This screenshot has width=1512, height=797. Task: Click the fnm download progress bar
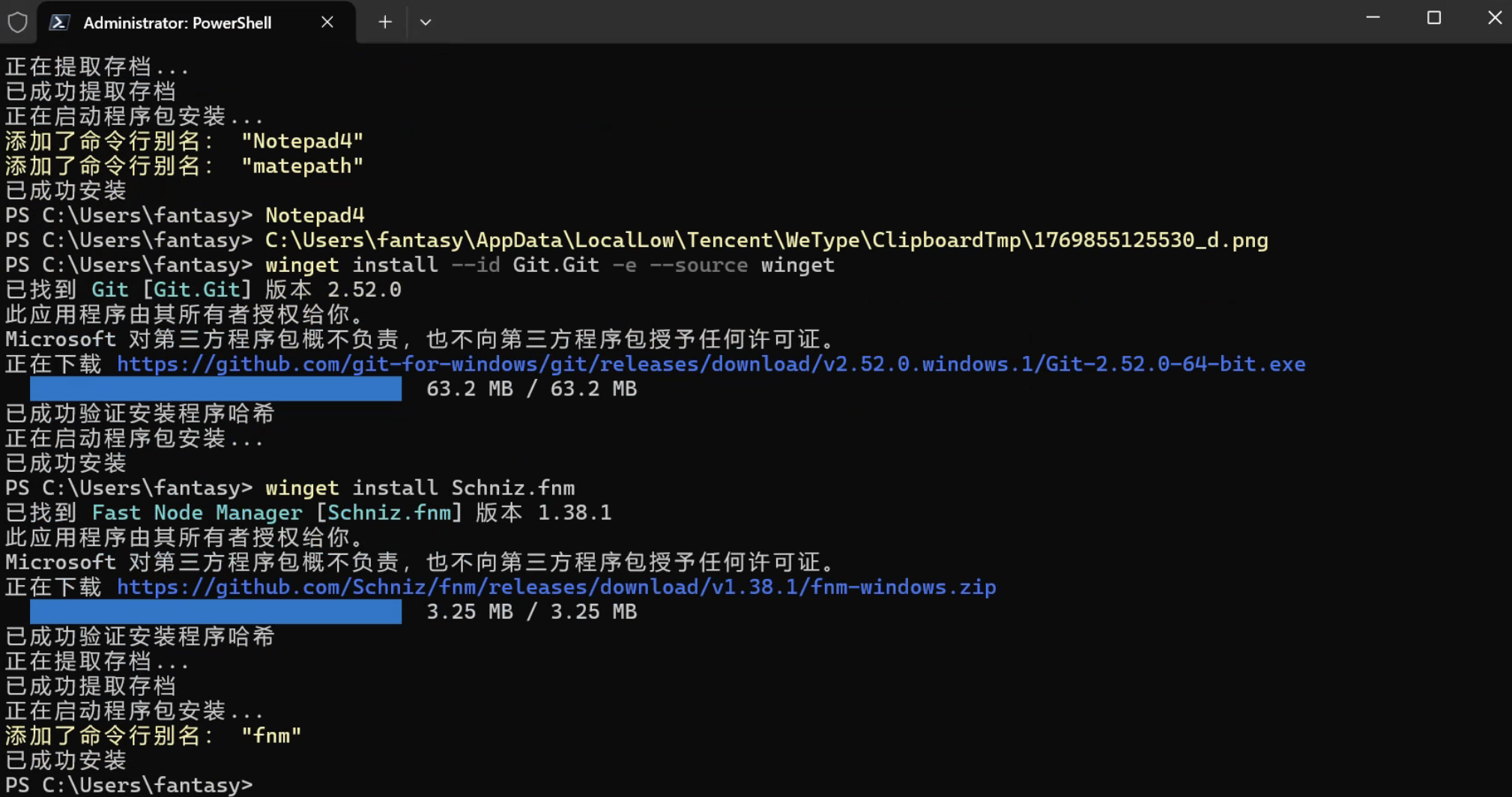coord(216,612)
